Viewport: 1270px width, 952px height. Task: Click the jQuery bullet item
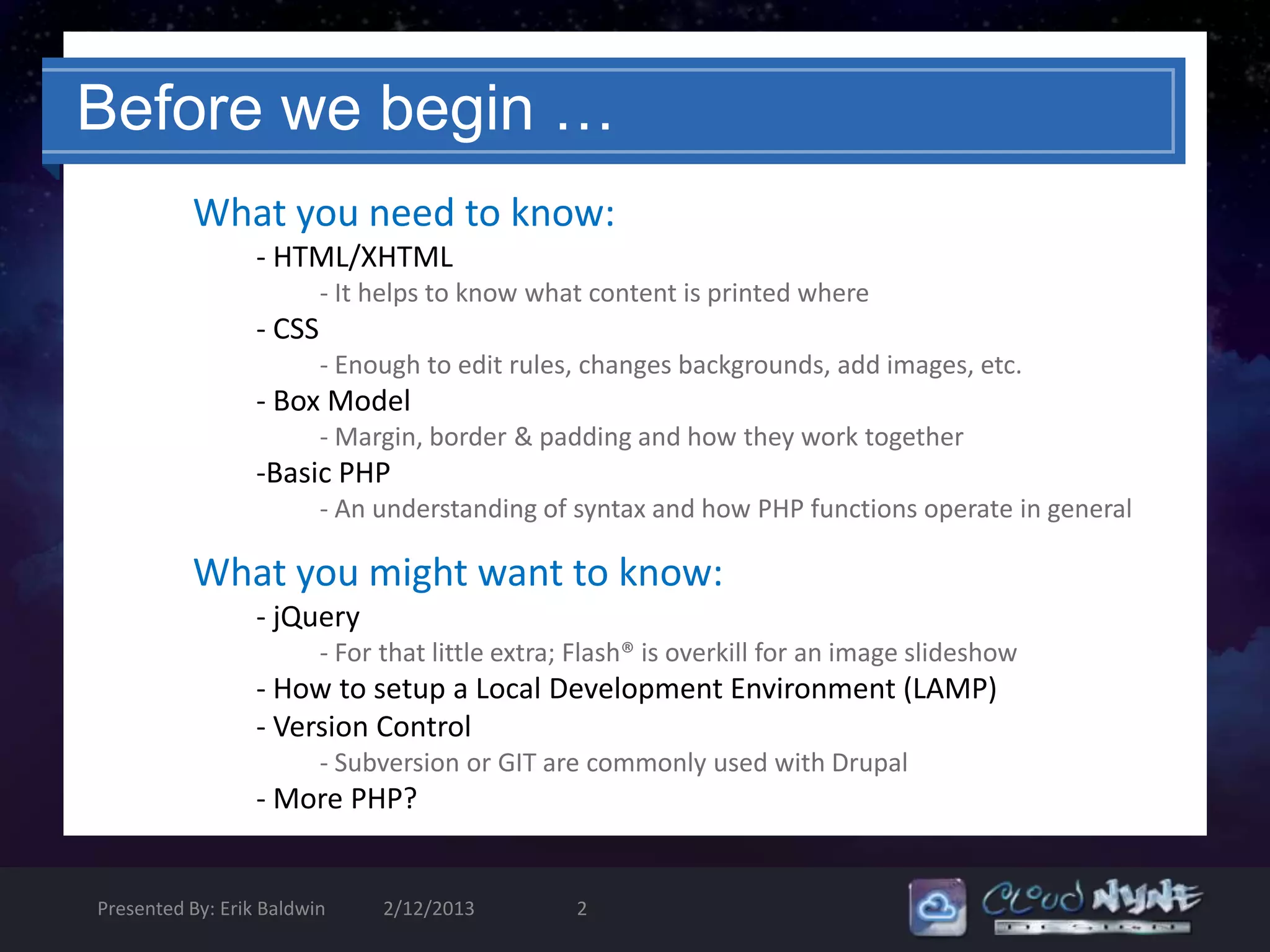pyautogui.click(x=308, y=617)
